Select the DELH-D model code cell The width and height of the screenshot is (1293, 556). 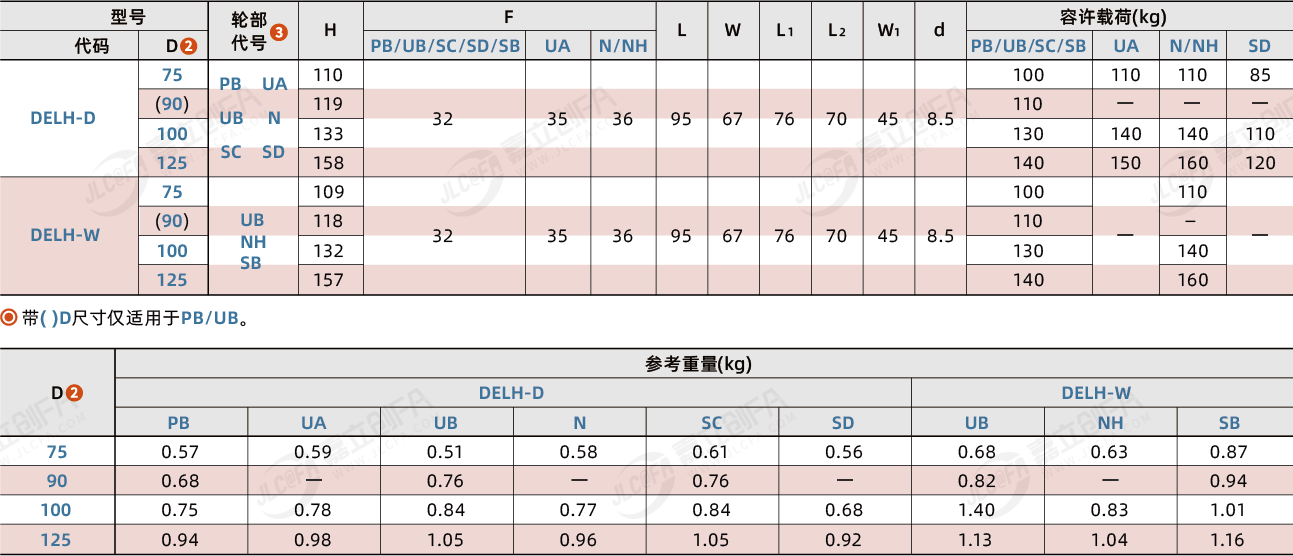63,118
